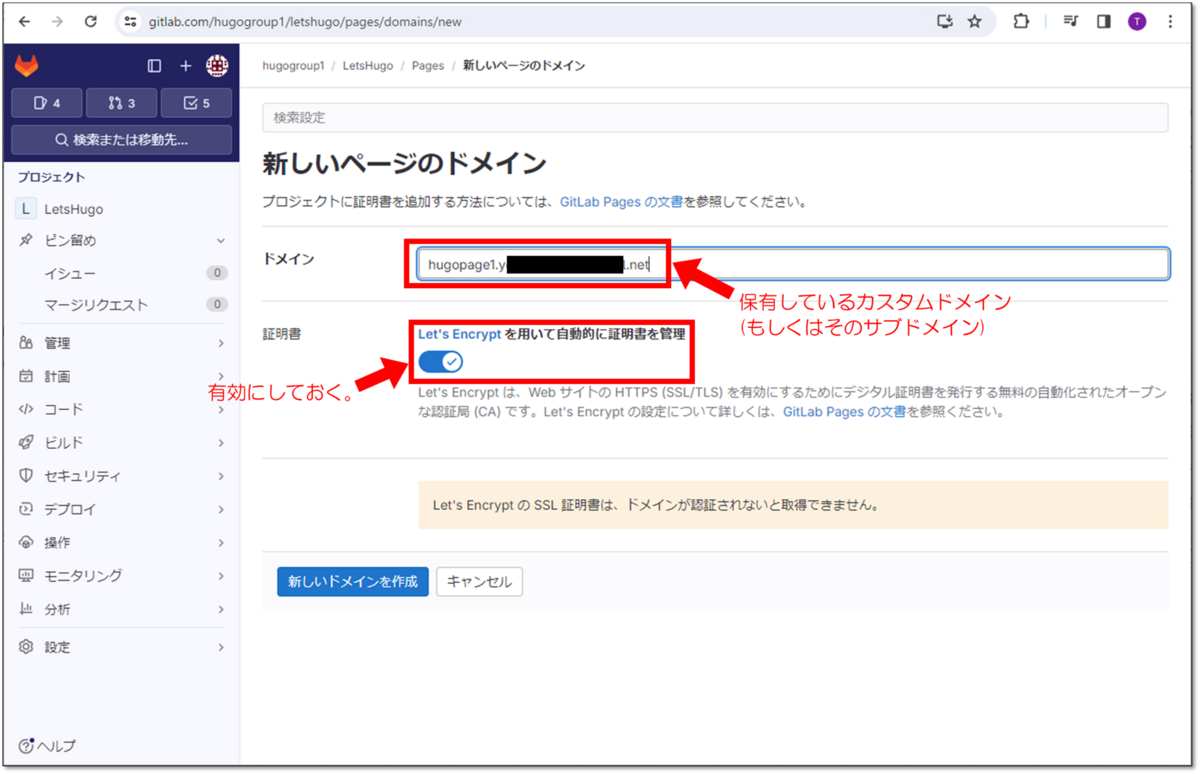1200x774 pixels.
Task: Click the 分析 chart icon
Action: (x=26, y=609)
